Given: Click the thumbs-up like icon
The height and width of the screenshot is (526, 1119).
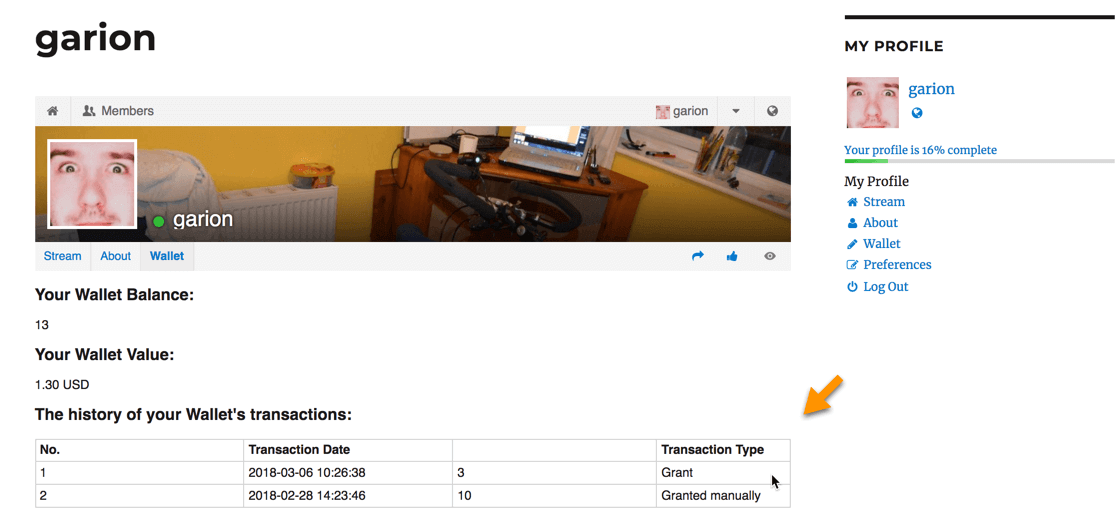Looking at the screenshot, I should (x=732, y=256).
